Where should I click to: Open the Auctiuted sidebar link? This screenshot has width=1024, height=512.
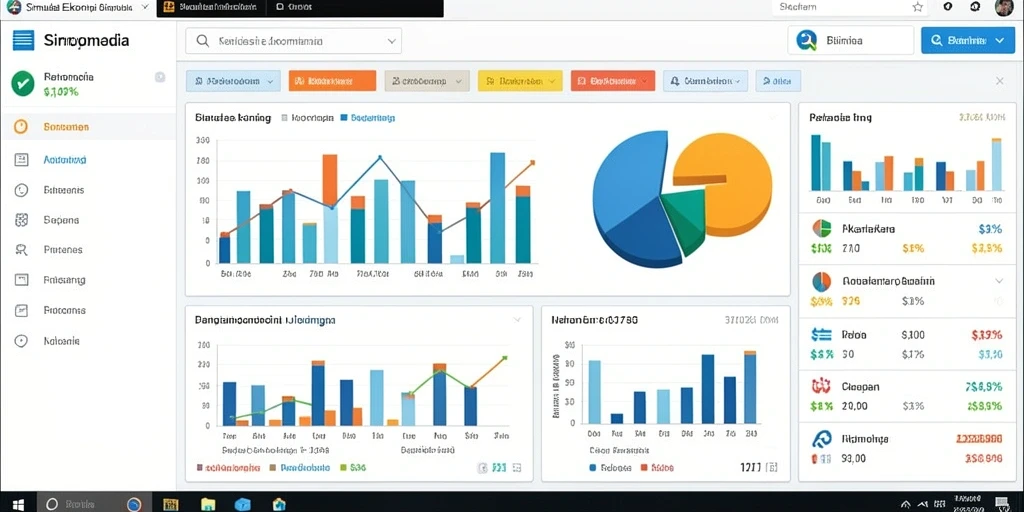click(65, 159)
